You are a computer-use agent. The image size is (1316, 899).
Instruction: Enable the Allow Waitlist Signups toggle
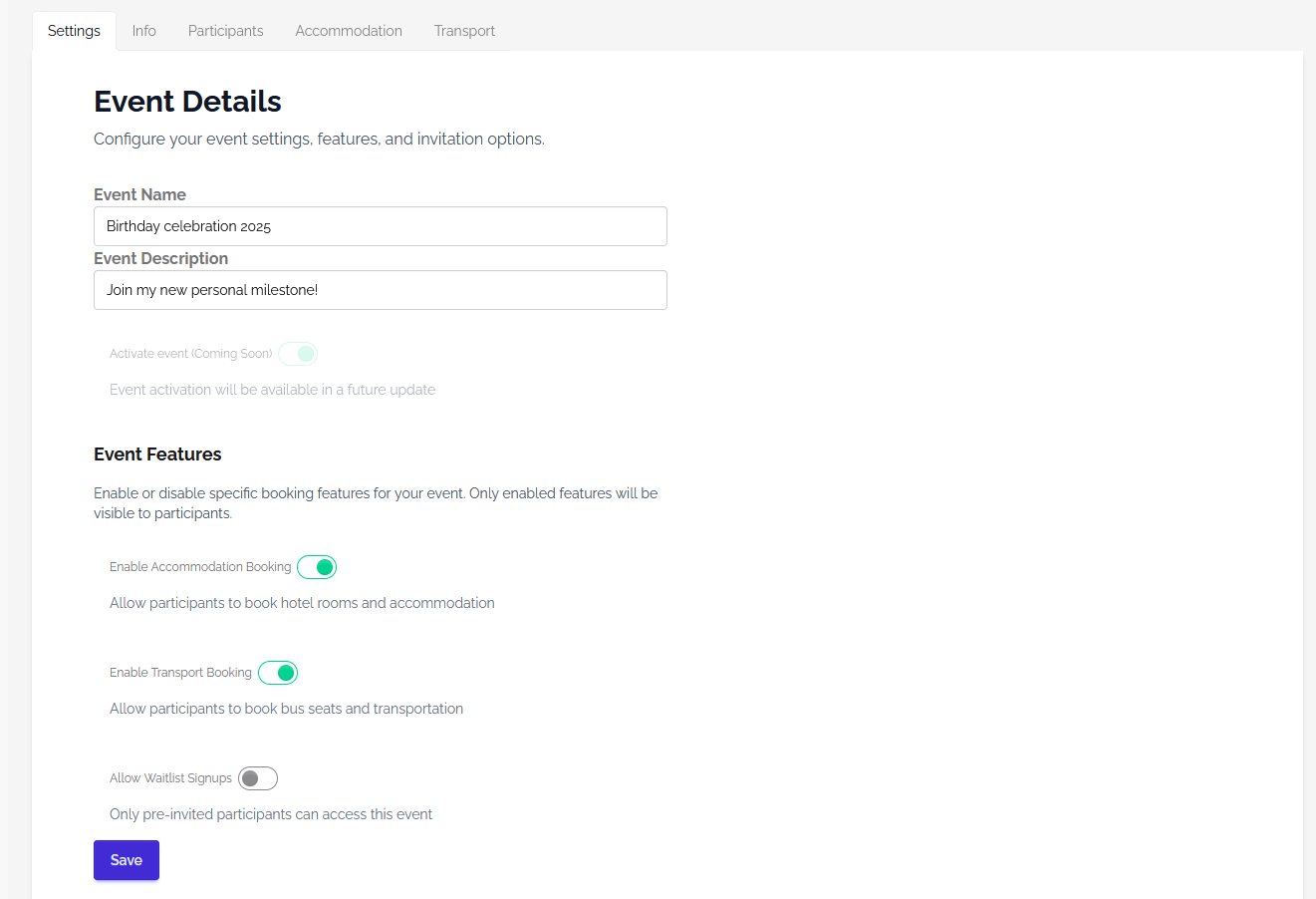coord(258,778)
